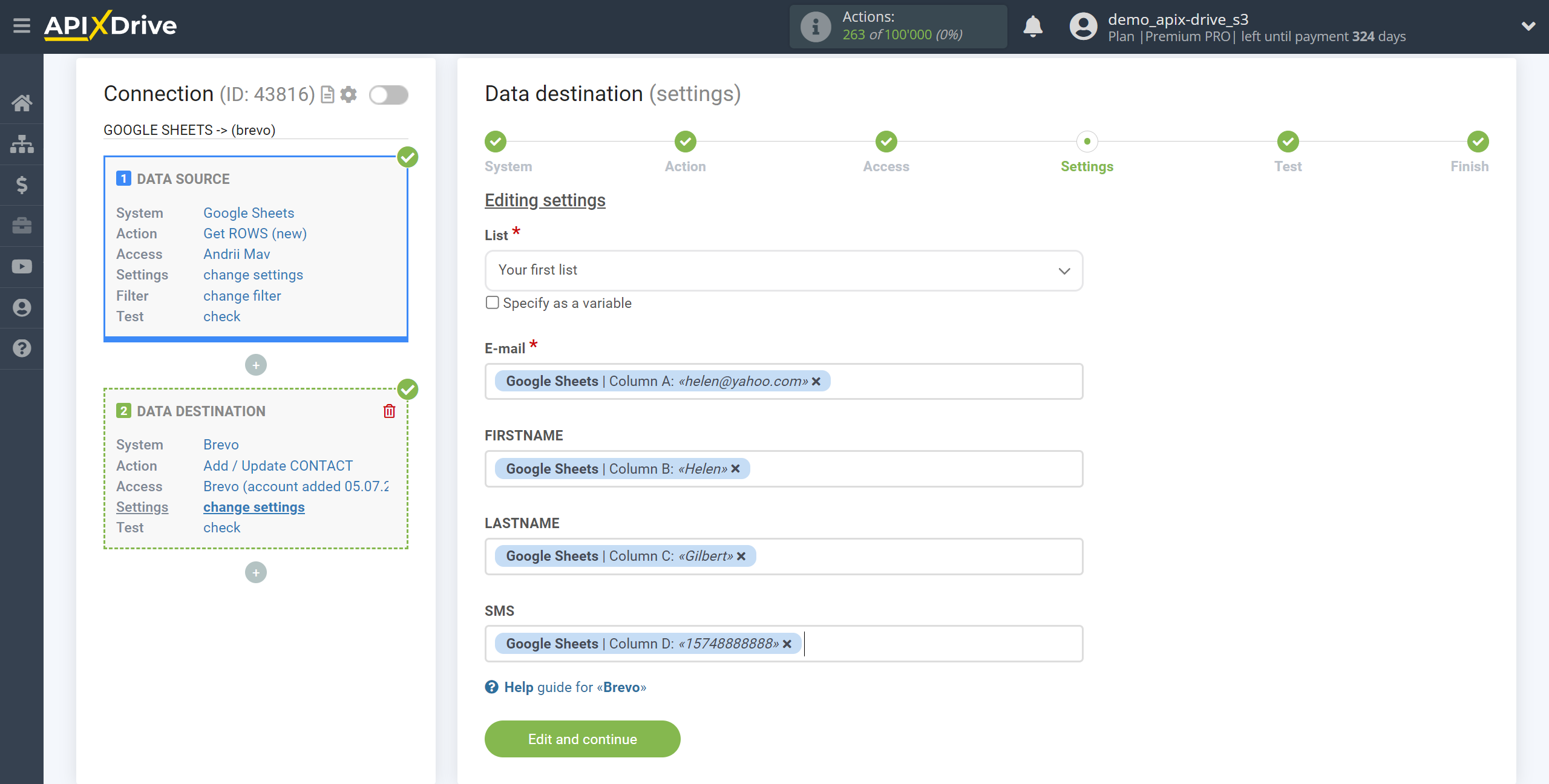Click the actions info icon
The image size is (1549, 784).
[815, 27]
